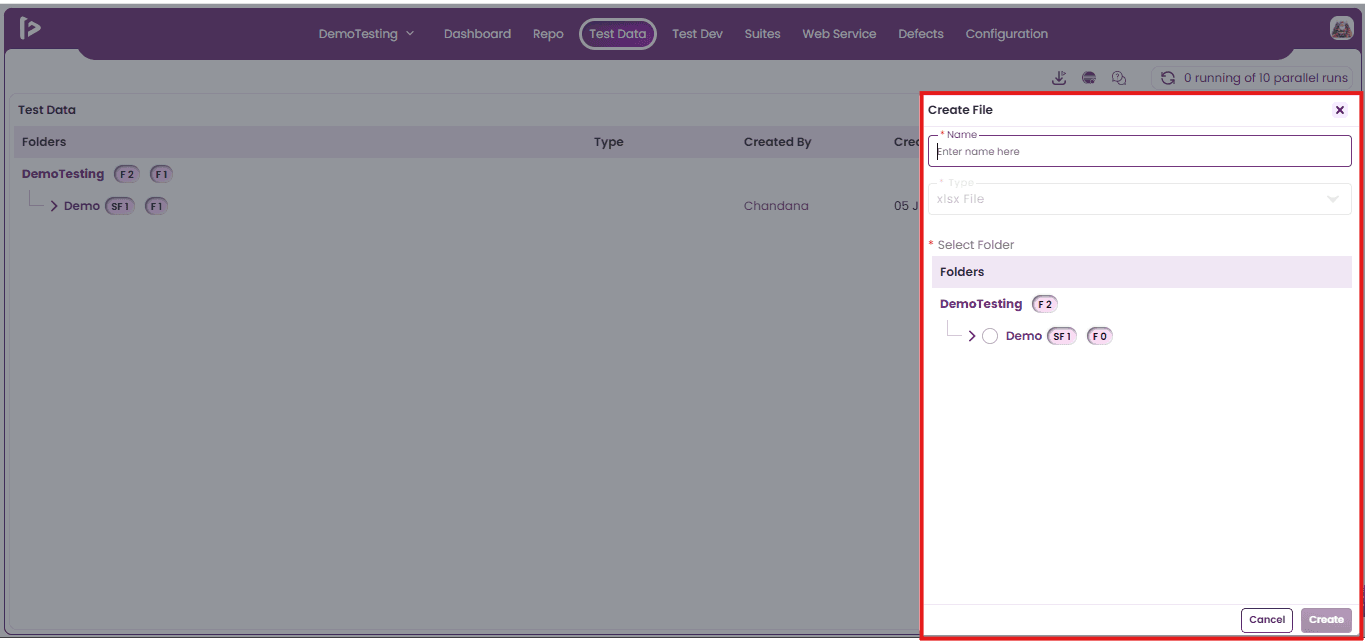Click the F 2 badge in Create File panel
This screenshot has height=641, width=1365.
click(x=1045, y=304)
